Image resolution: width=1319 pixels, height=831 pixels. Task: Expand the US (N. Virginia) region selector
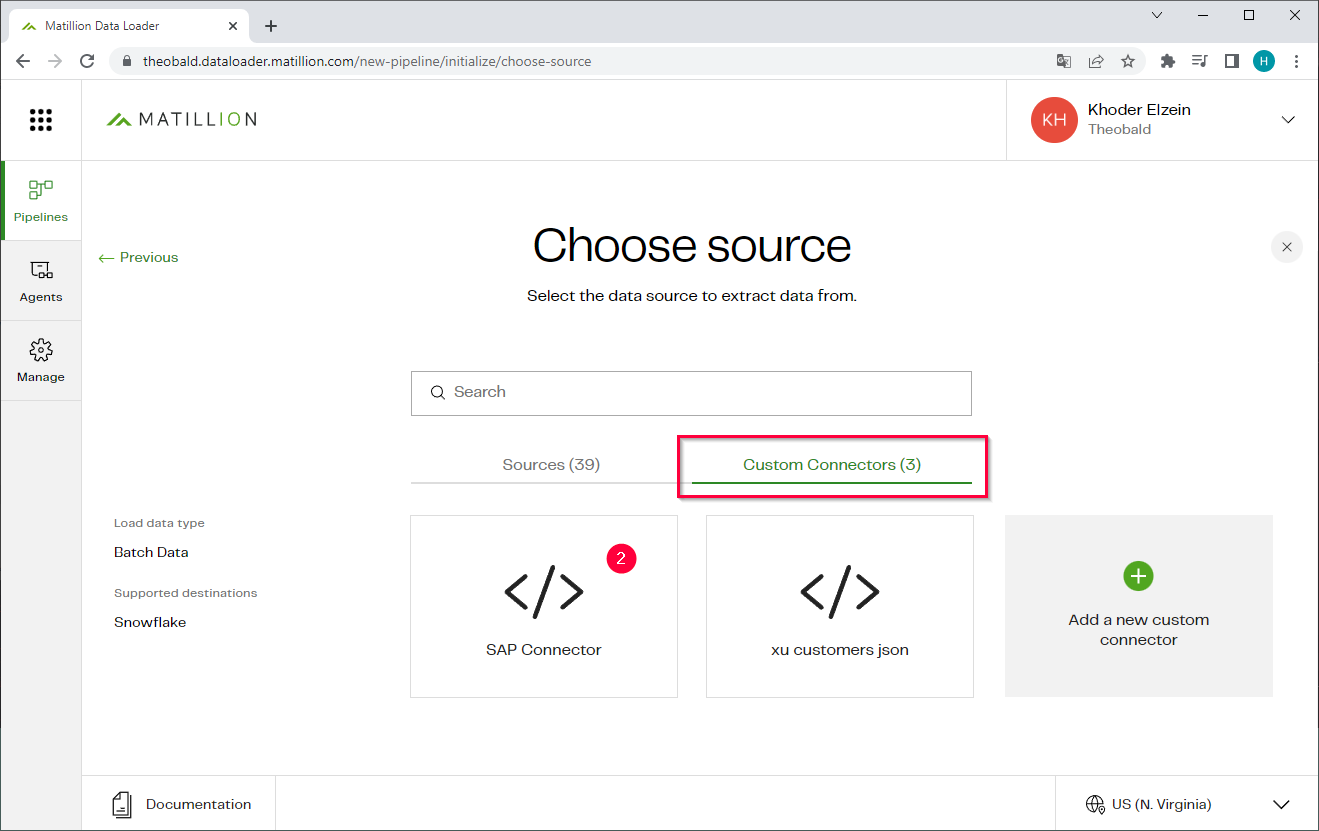pyautogui.click(x=1281, y=805)
